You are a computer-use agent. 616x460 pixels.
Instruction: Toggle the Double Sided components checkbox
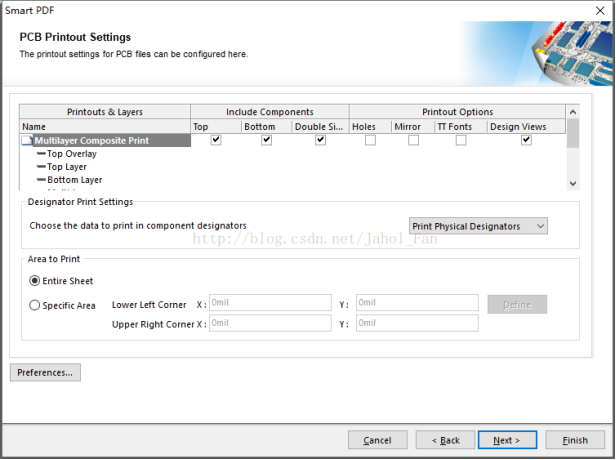point(320,141)
